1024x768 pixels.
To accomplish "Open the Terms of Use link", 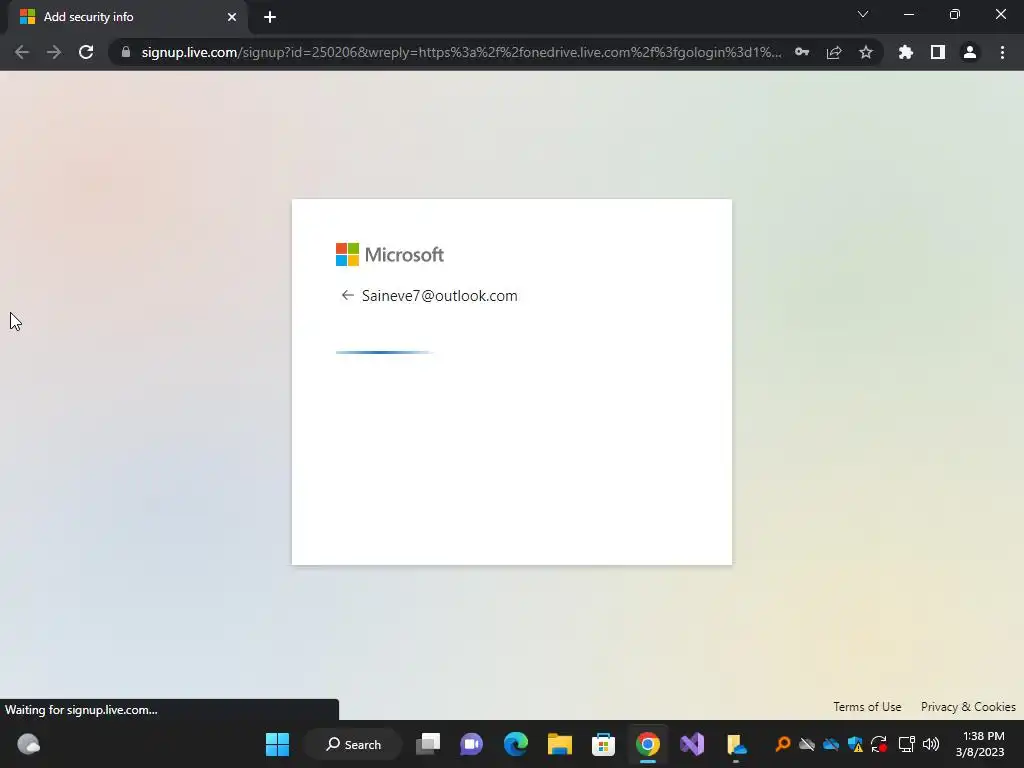I will coord(867,707).
